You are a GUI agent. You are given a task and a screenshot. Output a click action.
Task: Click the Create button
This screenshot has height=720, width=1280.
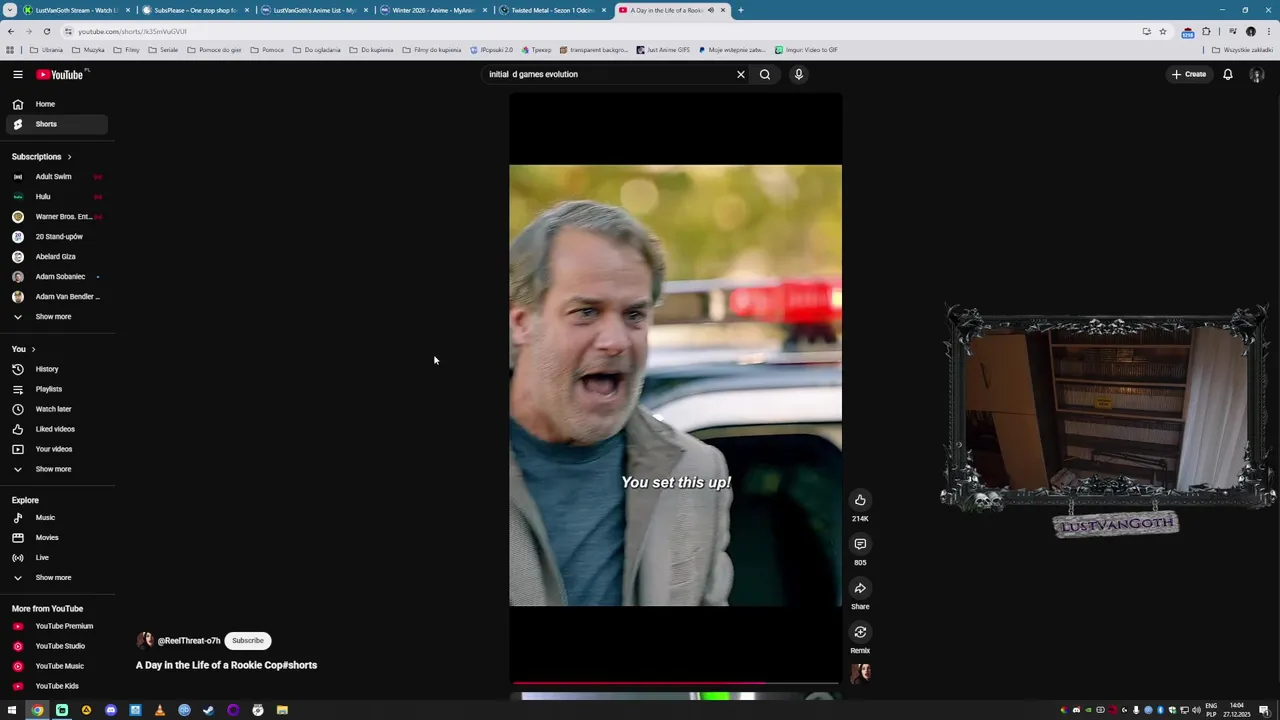(1190, 74)
